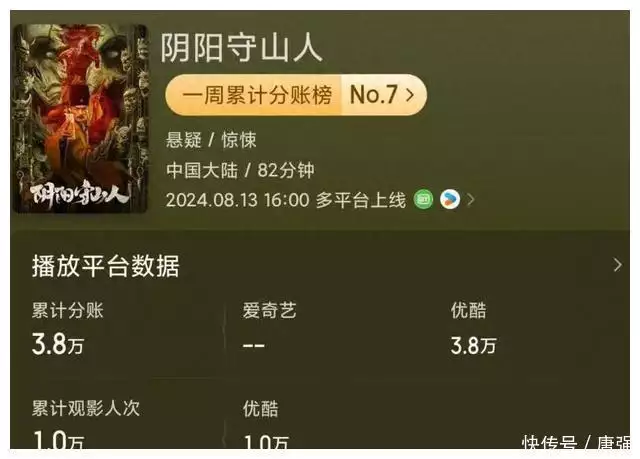Click the 一周累计分账榜 label
Screen dimensions: 640x459
pos(257,95)
